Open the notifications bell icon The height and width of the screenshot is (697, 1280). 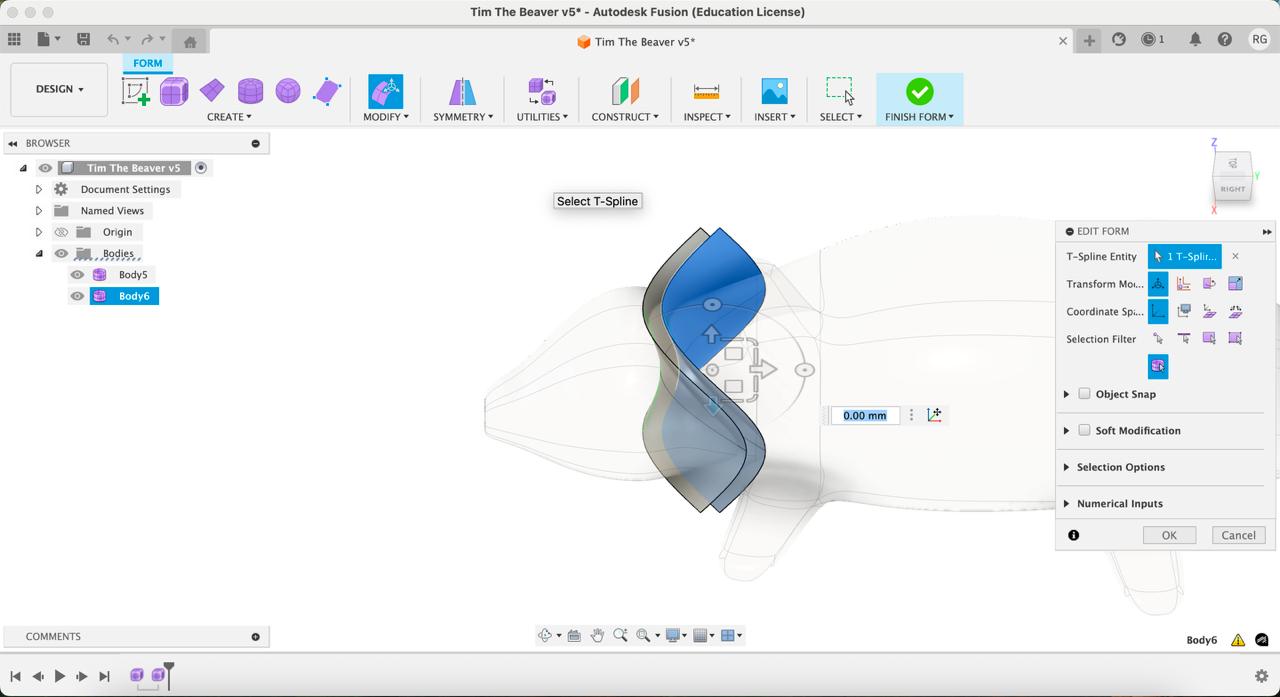pos(1195,39)
